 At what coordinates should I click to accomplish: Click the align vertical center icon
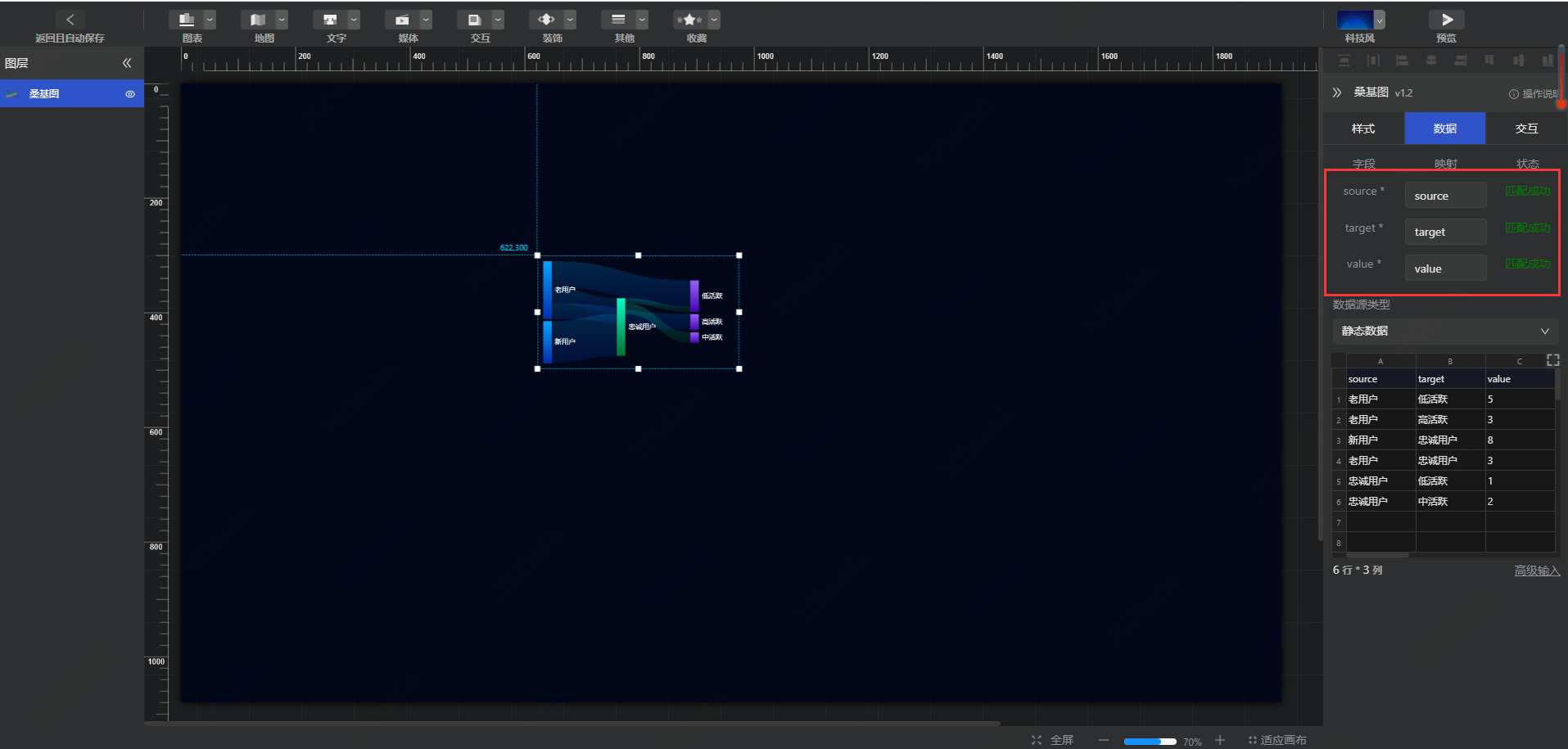tap(1518, 61)
